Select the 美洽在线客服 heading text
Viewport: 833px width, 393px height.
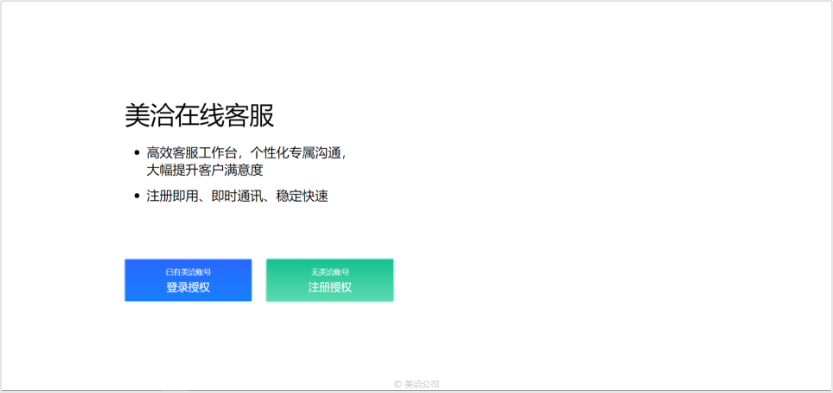[199, 116]
